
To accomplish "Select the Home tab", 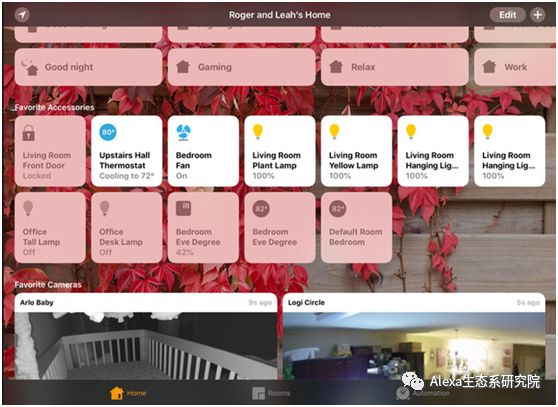I will 128,393.
